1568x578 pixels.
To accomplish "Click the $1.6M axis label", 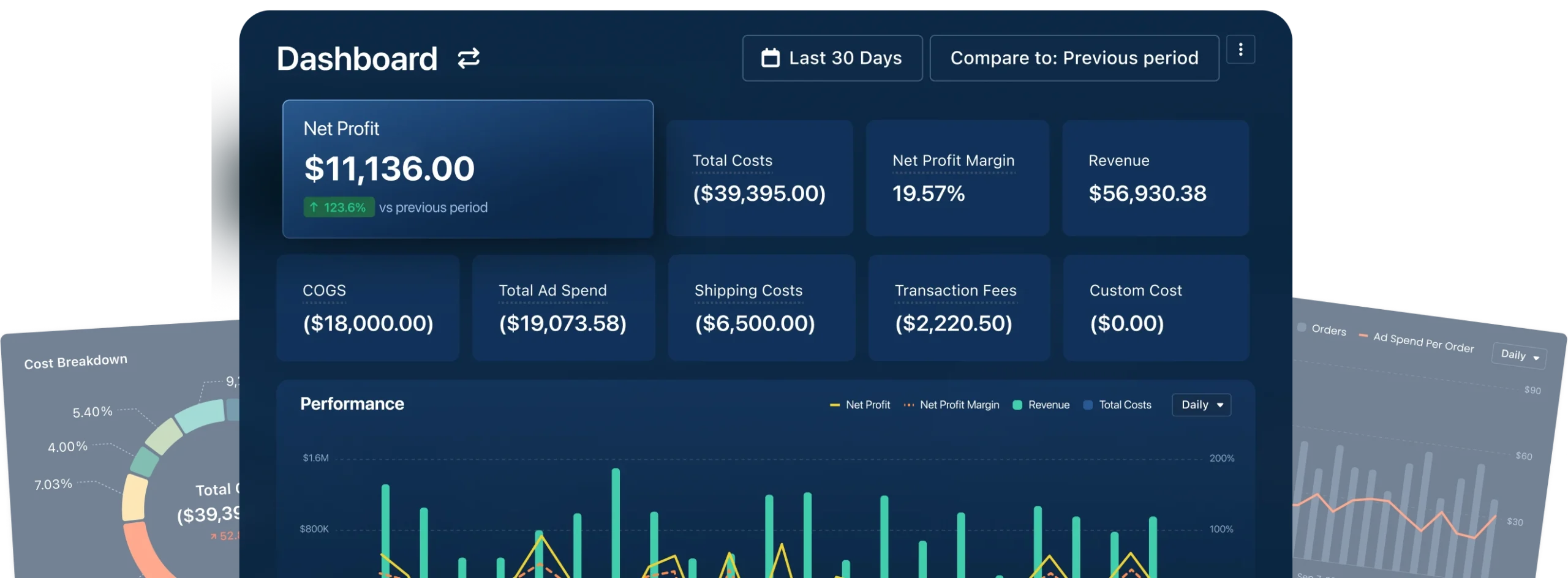I will tap(315, 458).
